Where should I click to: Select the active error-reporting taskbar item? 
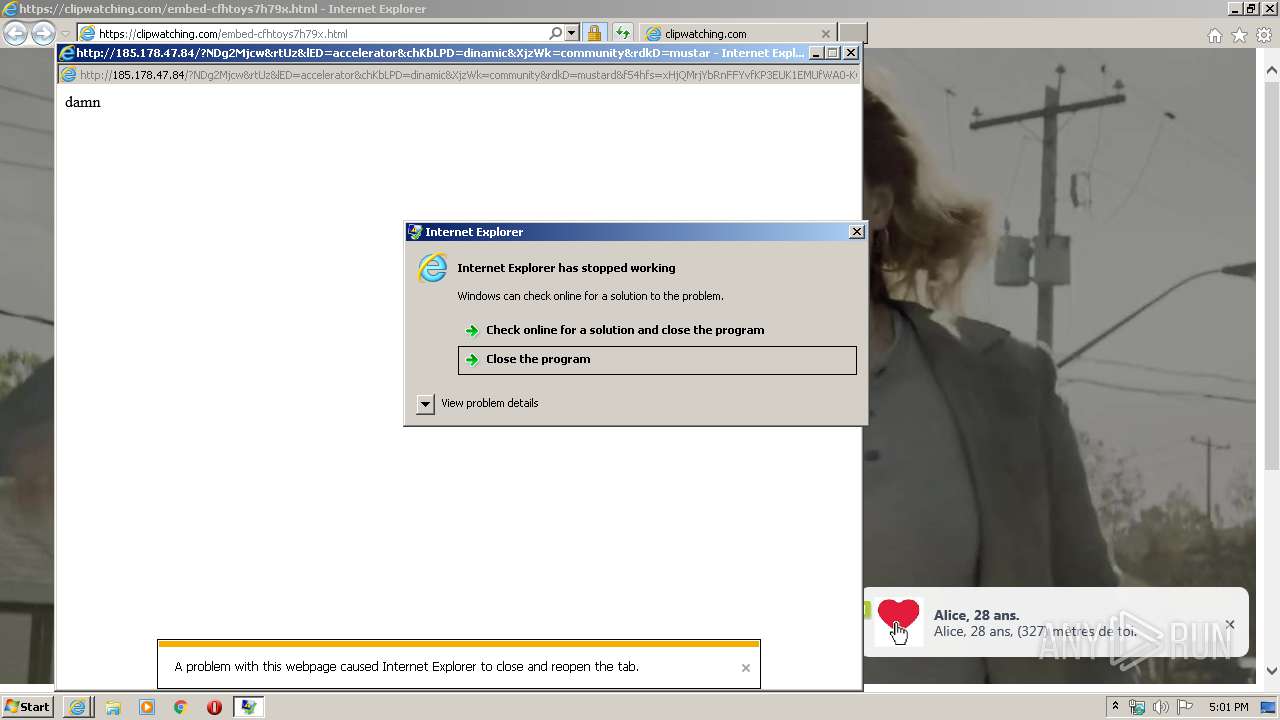point(248,707)
